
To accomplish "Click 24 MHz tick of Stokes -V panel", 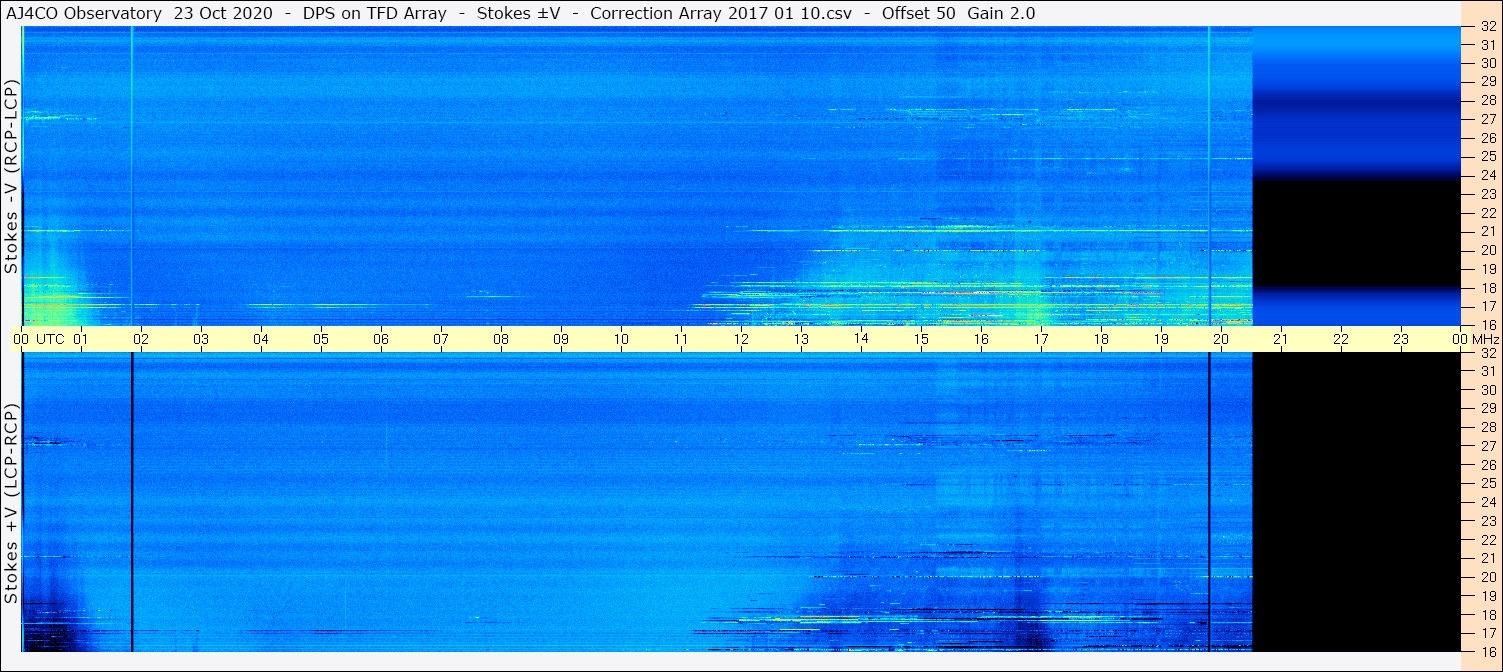I will click(1487, 175).
